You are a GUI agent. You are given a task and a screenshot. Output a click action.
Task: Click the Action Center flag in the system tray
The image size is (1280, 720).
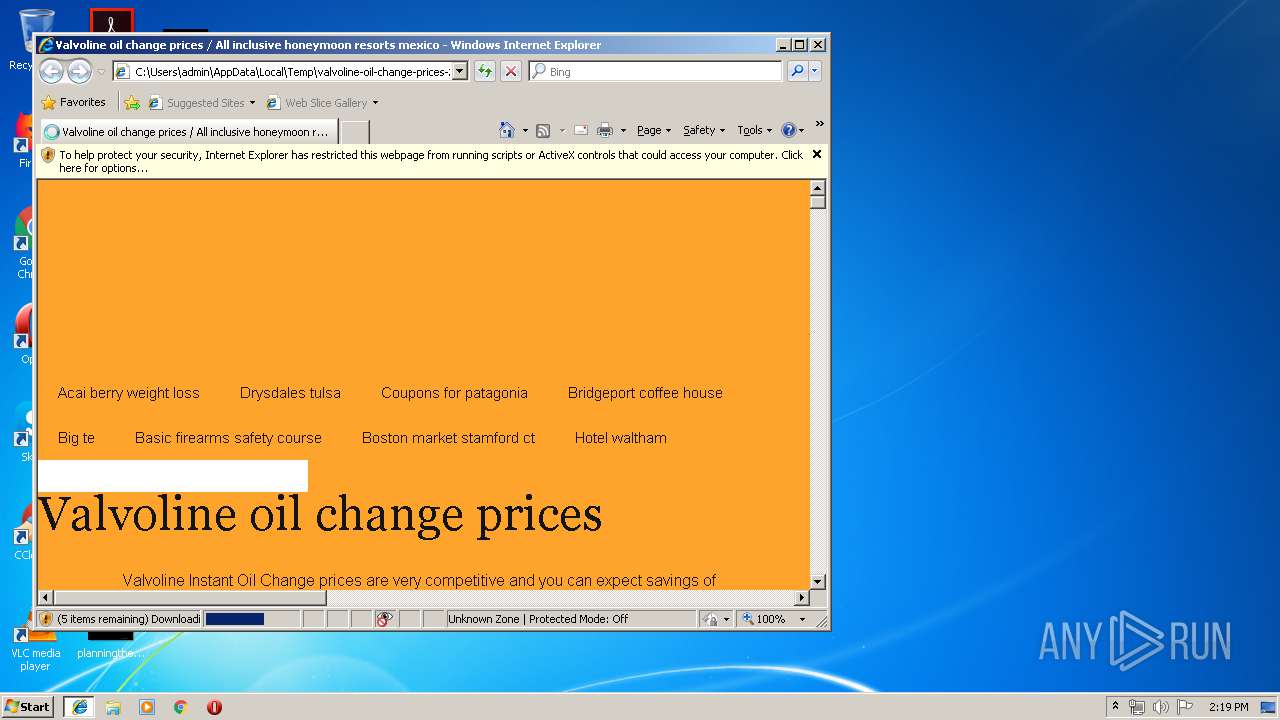[1185, 707]
